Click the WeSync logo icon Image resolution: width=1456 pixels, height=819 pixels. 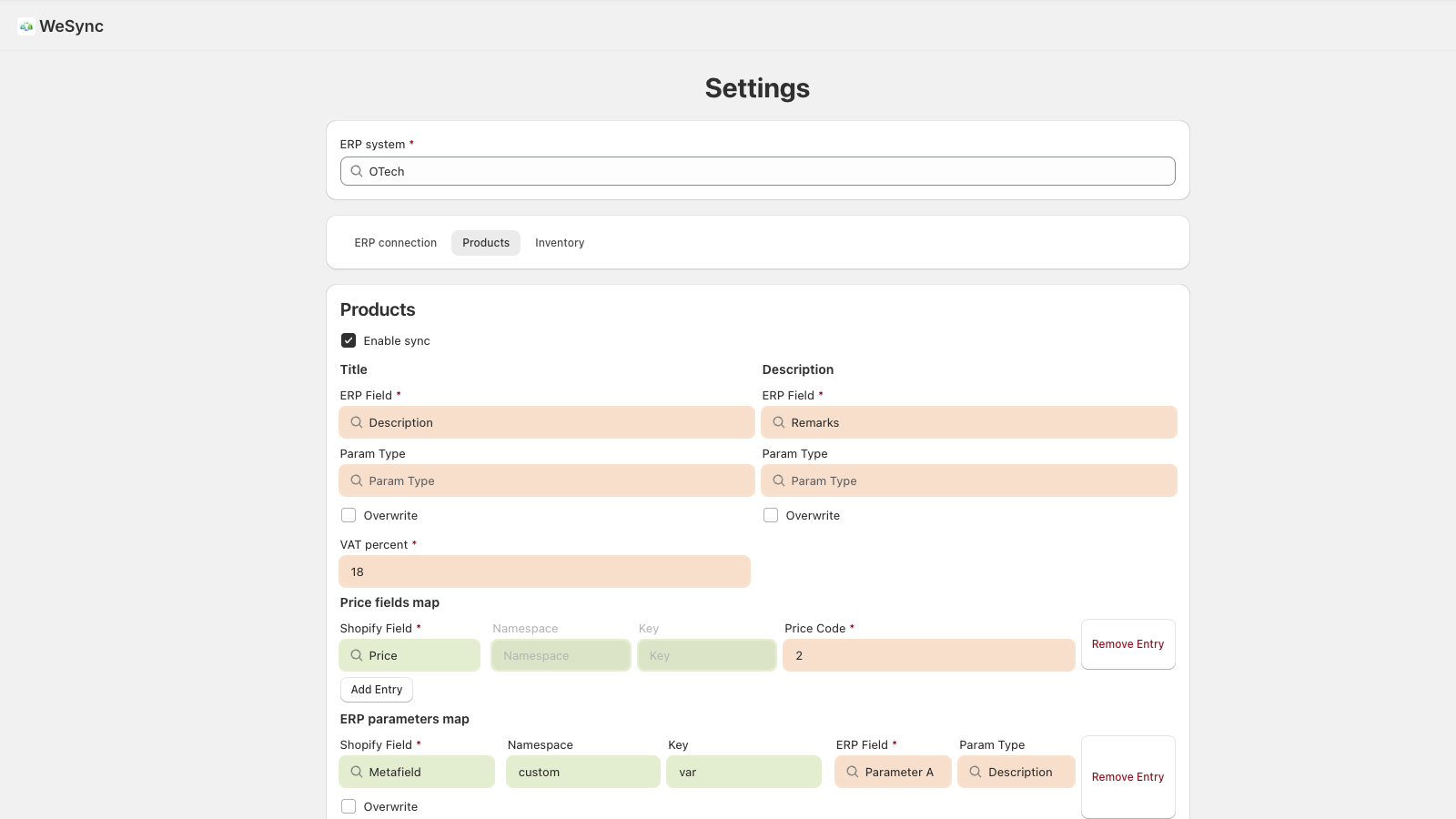[x=26, y=26]
